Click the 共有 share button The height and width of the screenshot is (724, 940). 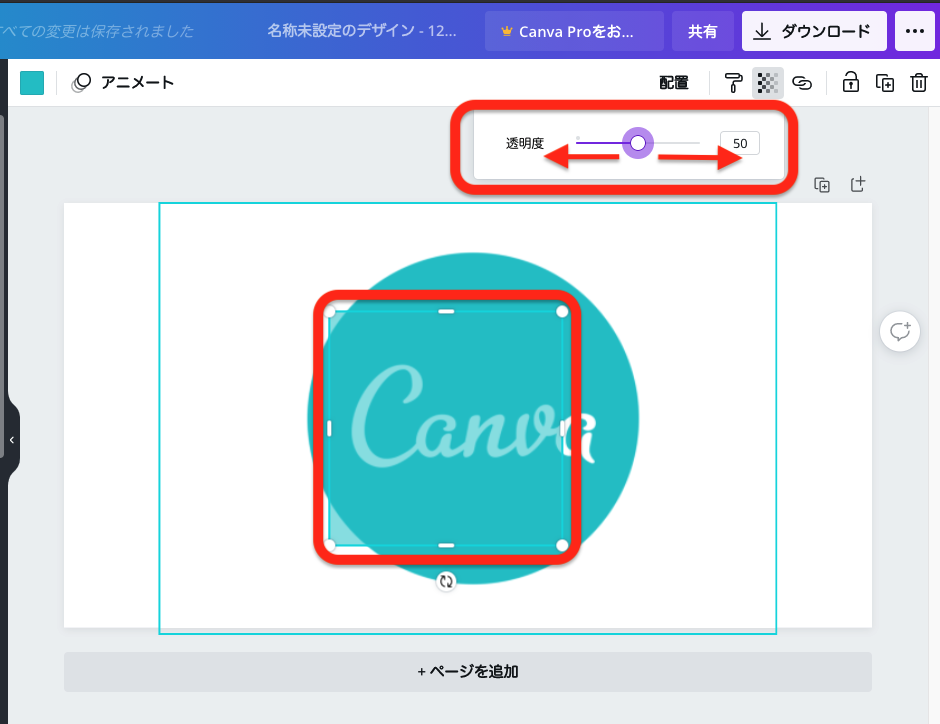tap(702, 31)
